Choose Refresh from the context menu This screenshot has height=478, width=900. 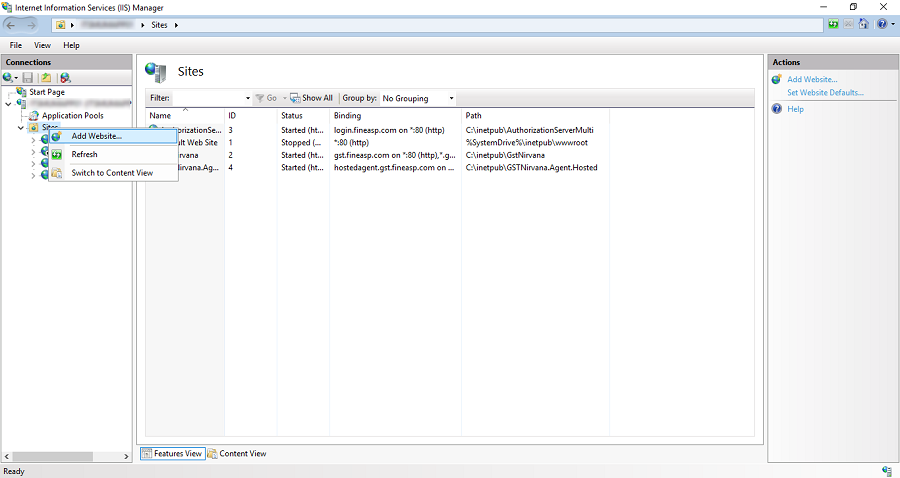pos(113,154)
